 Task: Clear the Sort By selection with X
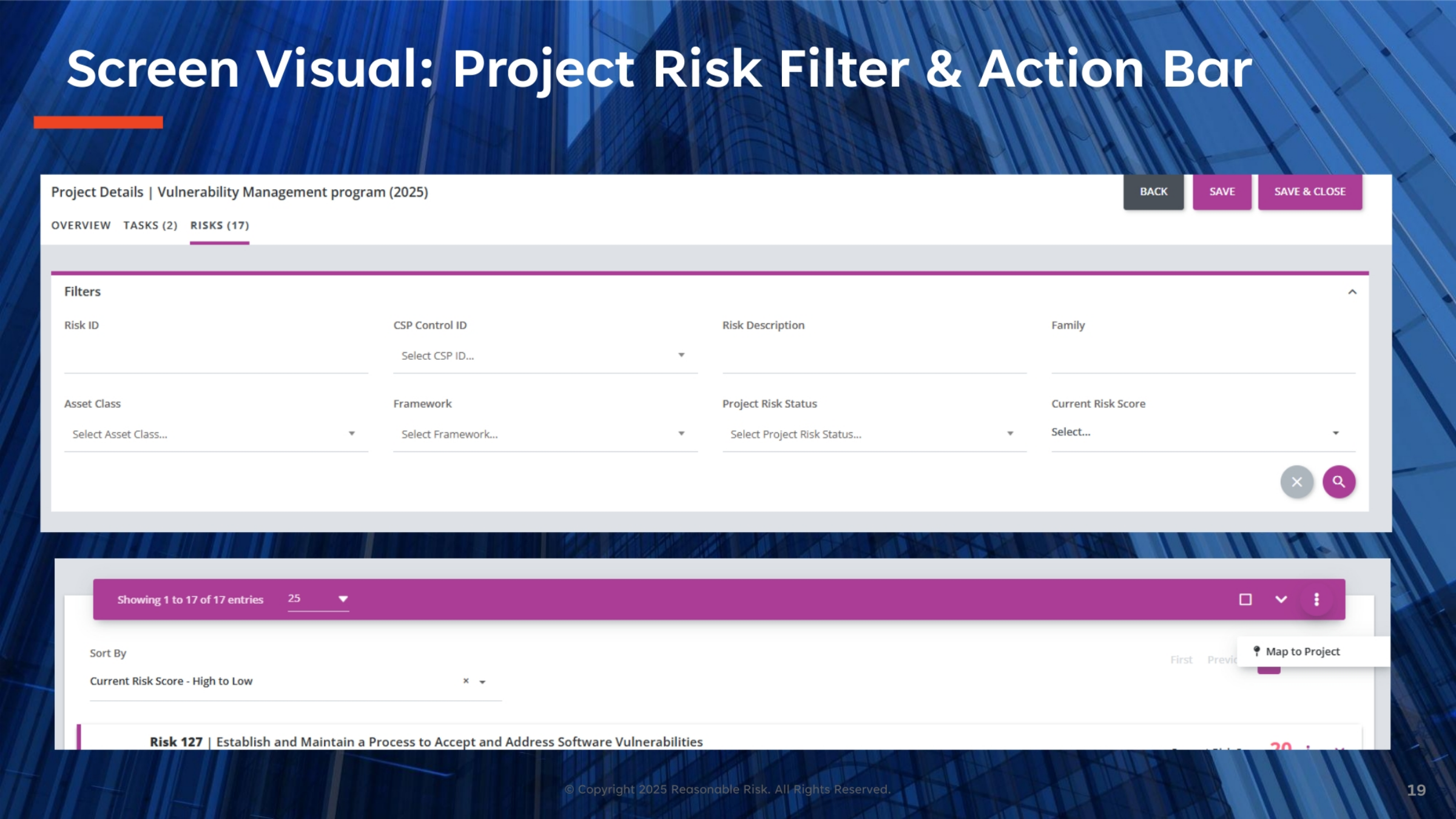click(x=466, y=681)
